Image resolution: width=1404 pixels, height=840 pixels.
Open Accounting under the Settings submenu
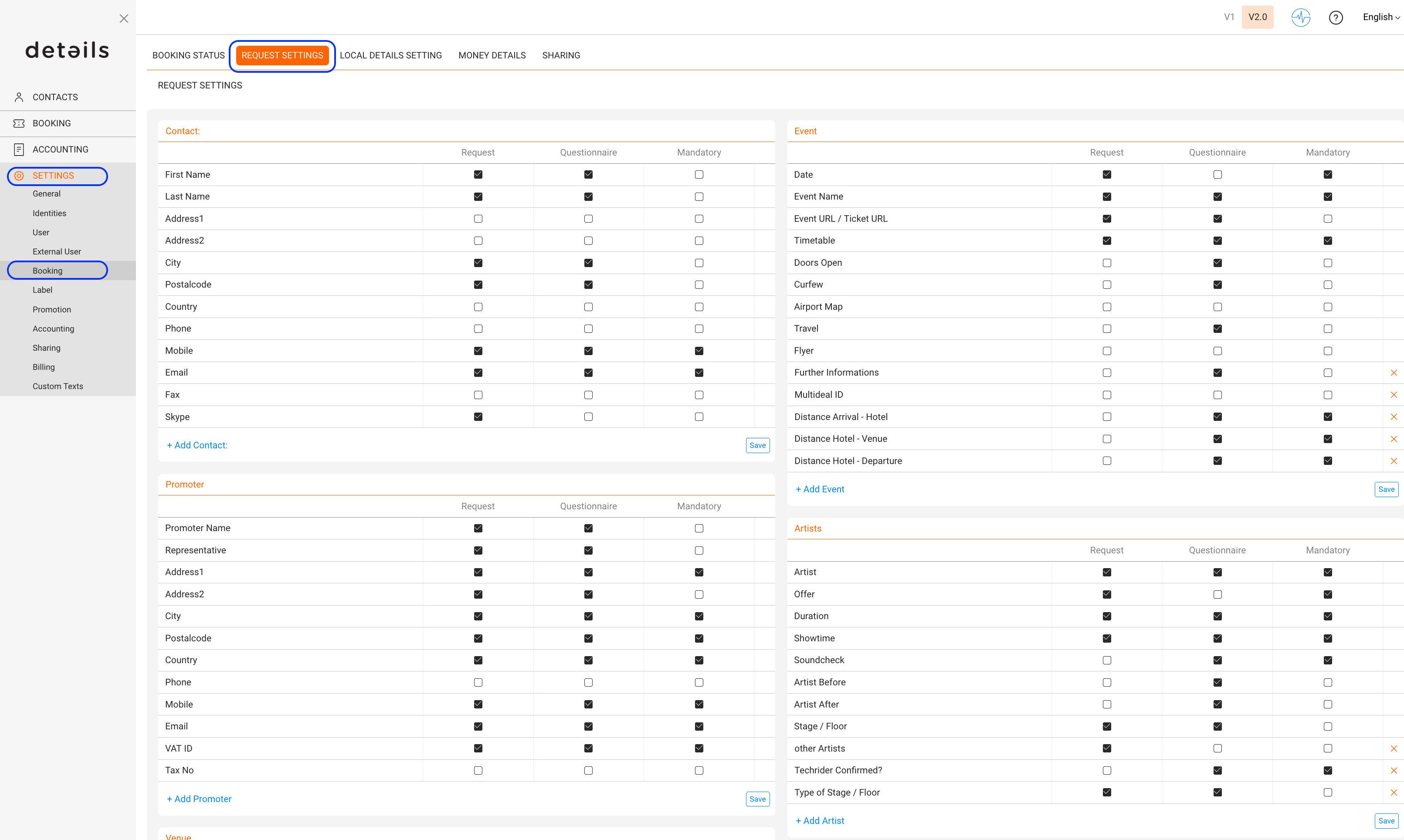tap(53, 329)
